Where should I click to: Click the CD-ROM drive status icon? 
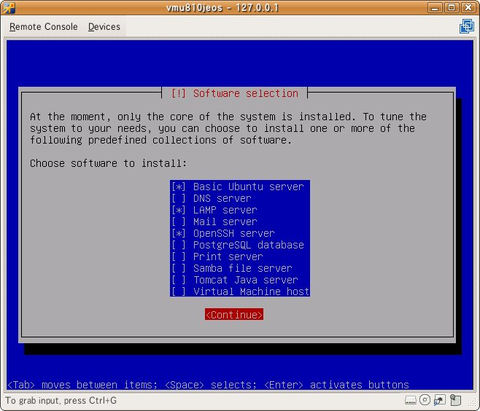(x=425, y=400)
